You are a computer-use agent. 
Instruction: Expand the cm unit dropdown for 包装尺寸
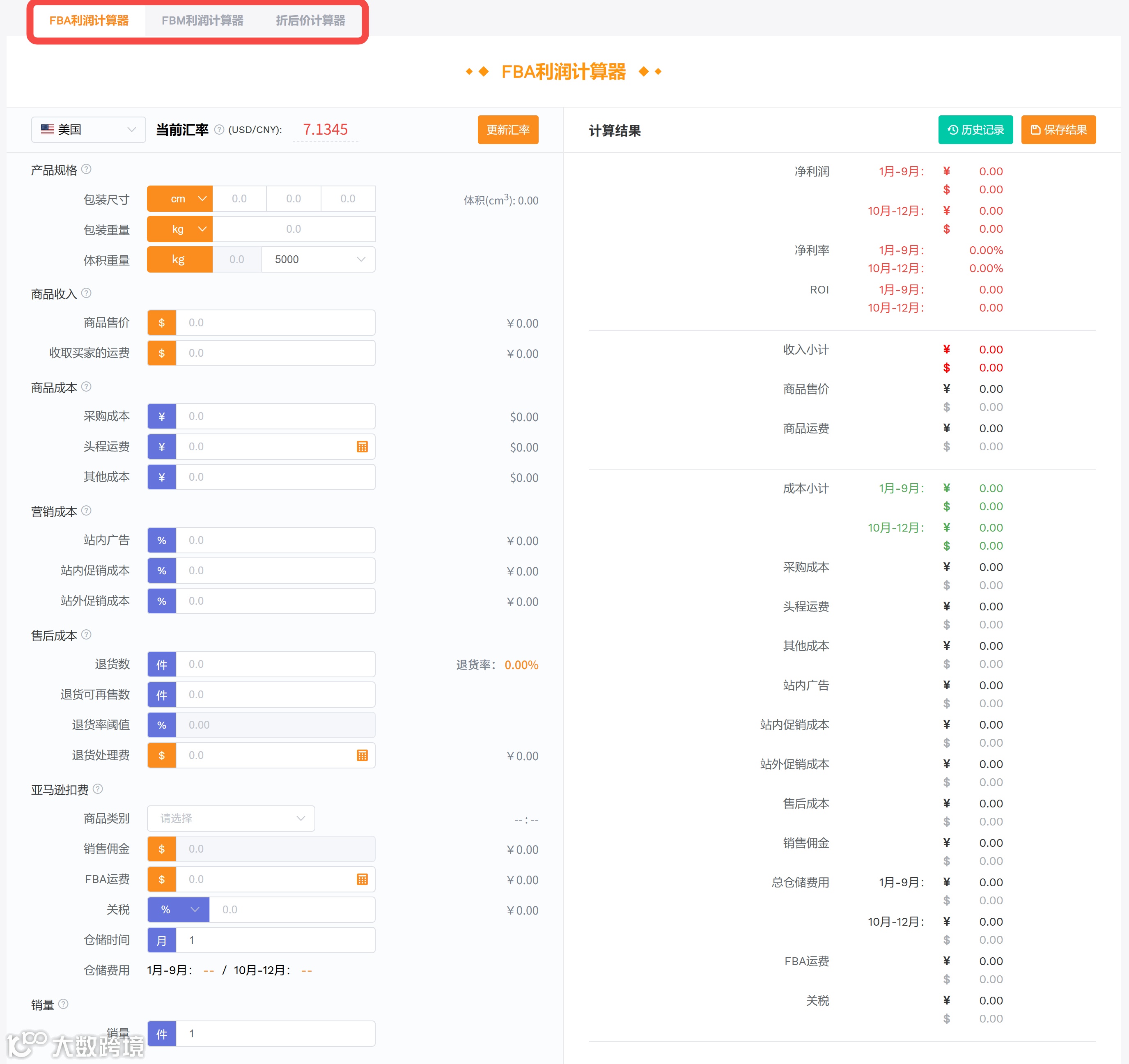(180, 199)
